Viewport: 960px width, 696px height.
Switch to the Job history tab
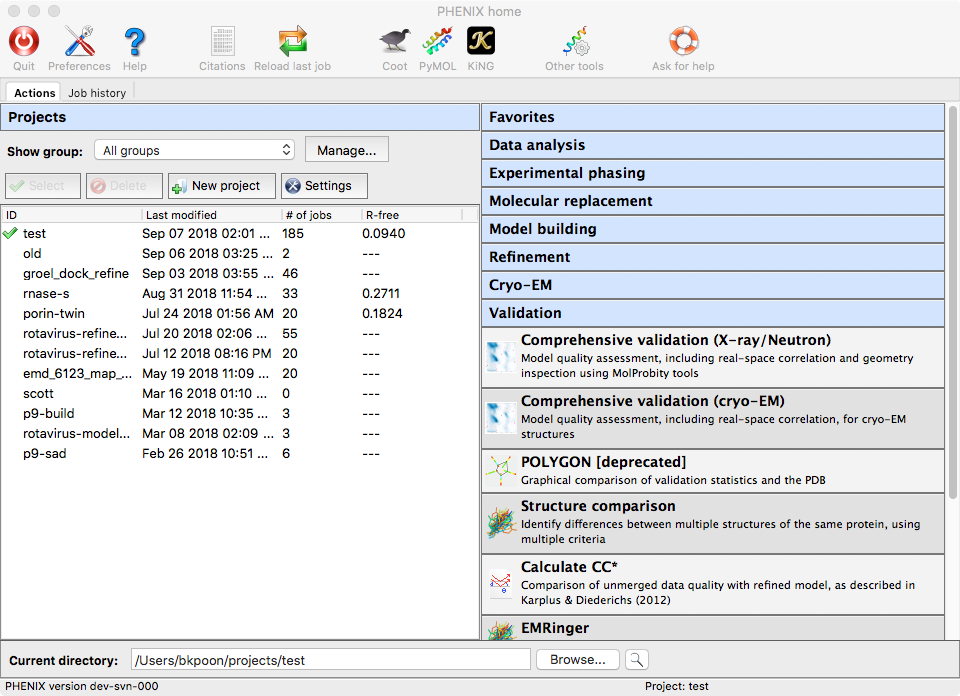(97, 93)
